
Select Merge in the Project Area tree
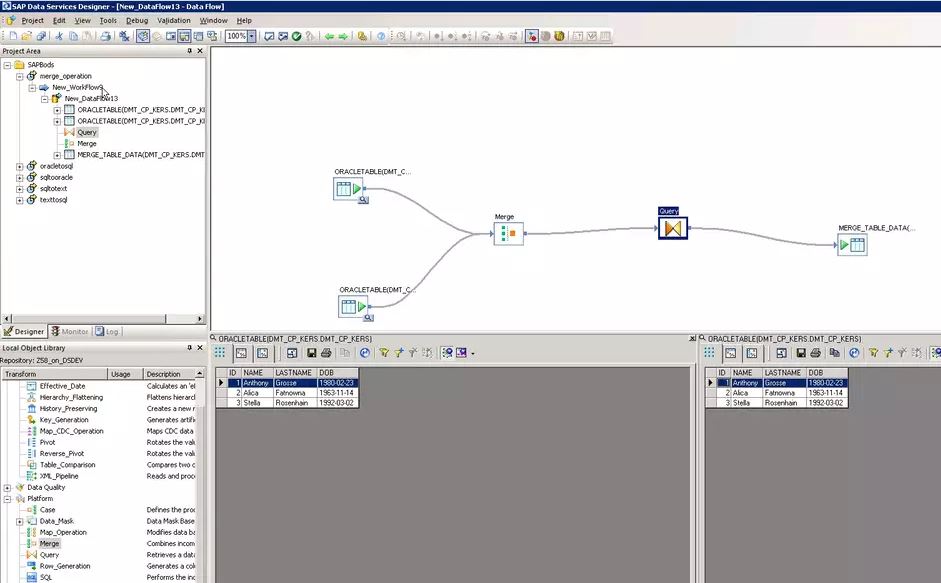[x=87, y=143]
